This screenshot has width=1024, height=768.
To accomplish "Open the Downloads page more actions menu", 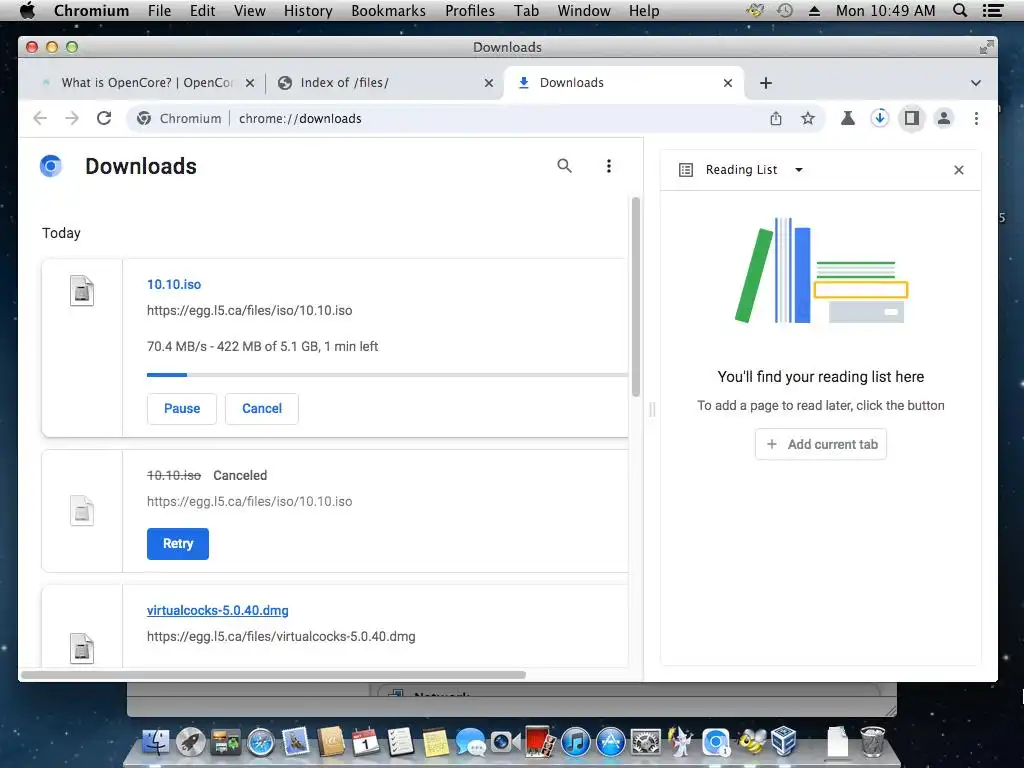I will (x=609, y=166).
